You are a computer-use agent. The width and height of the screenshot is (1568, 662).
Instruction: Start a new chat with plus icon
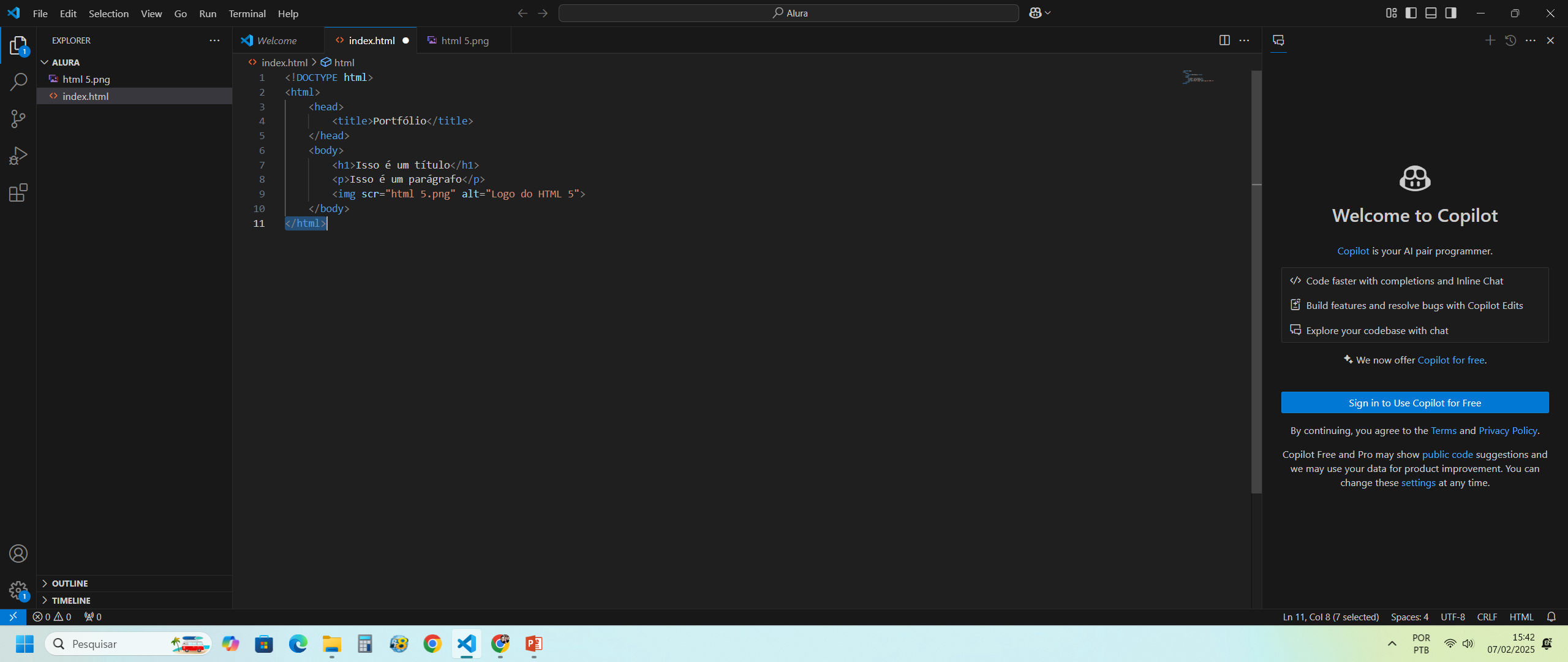click(x=1490, y=40)
